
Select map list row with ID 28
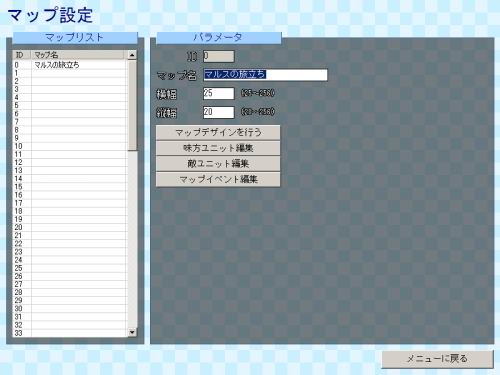(x=70, y=292)
